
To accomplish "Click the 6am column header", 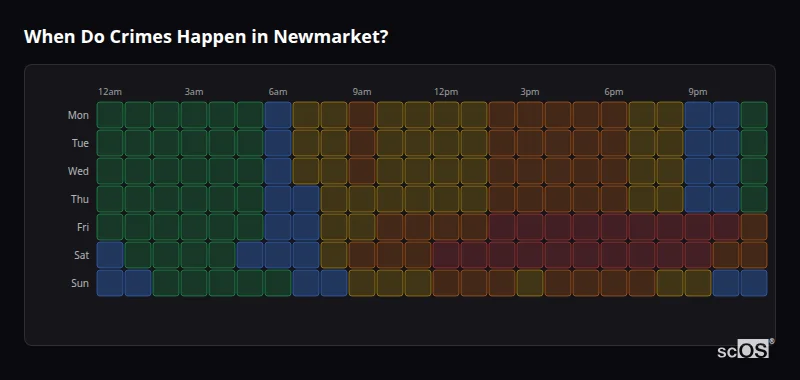I will point(278,92).
